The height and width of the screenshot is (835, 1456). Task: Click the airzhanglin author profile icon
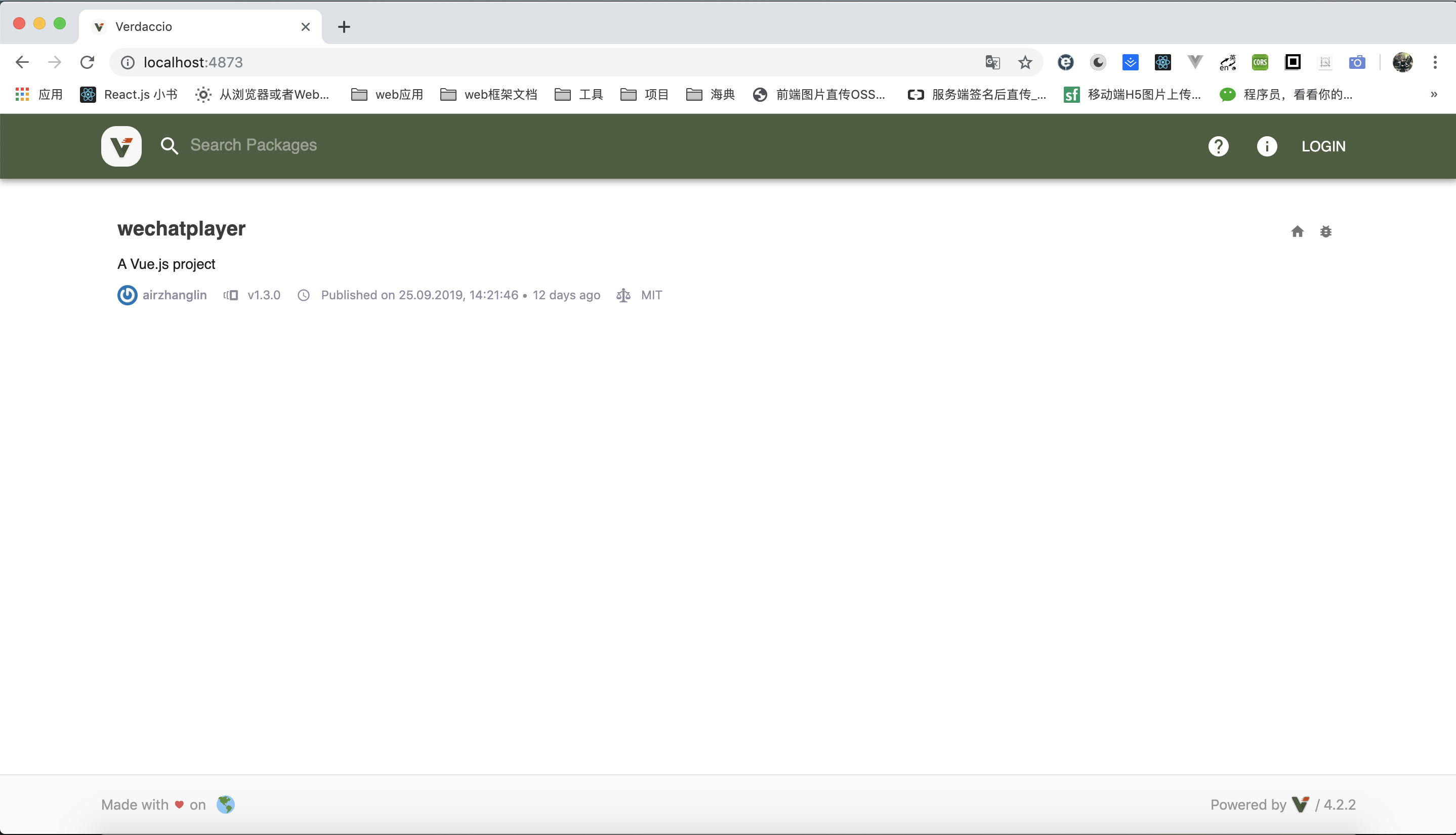(x=127, y=295)
